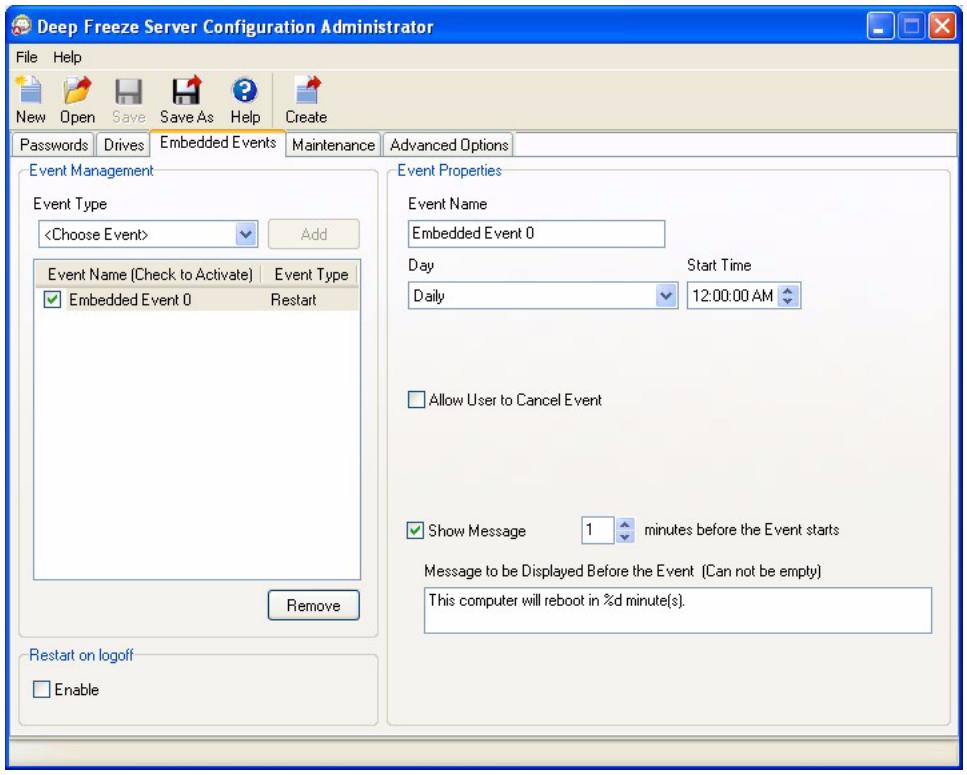Select the Embedded Event 0 list row
The width and height of the screenshot is (967, 775).
(196, 300)
